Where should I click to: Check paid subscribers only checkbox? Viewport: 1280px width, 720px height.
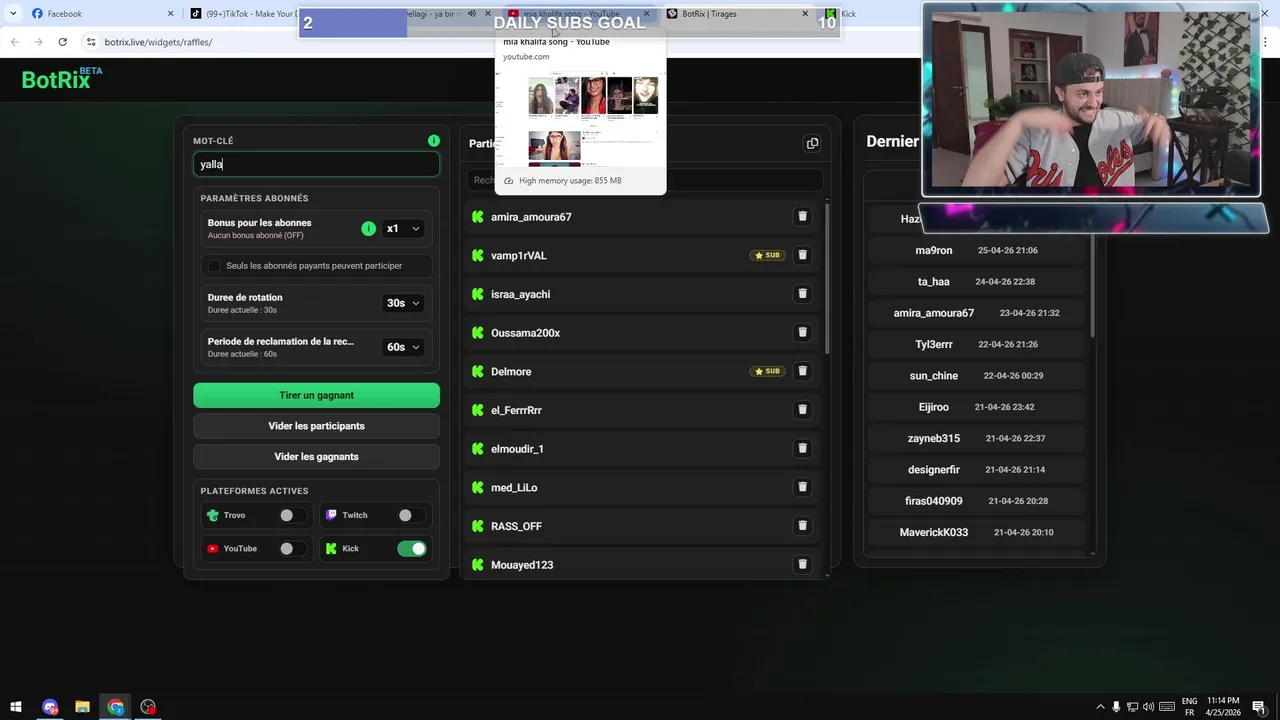tap(214, 266)
